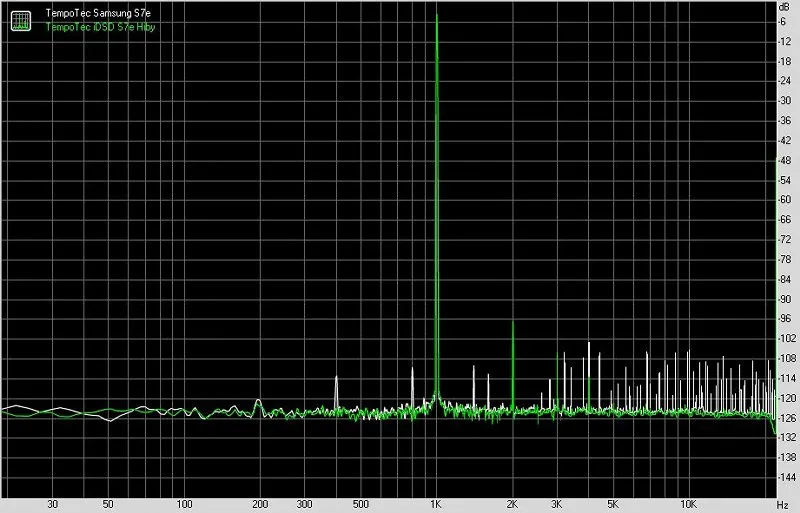This screenshot has height=513, width=800.
Task: Click the 30 Hz frequency axis label
Action: (52, 504)
